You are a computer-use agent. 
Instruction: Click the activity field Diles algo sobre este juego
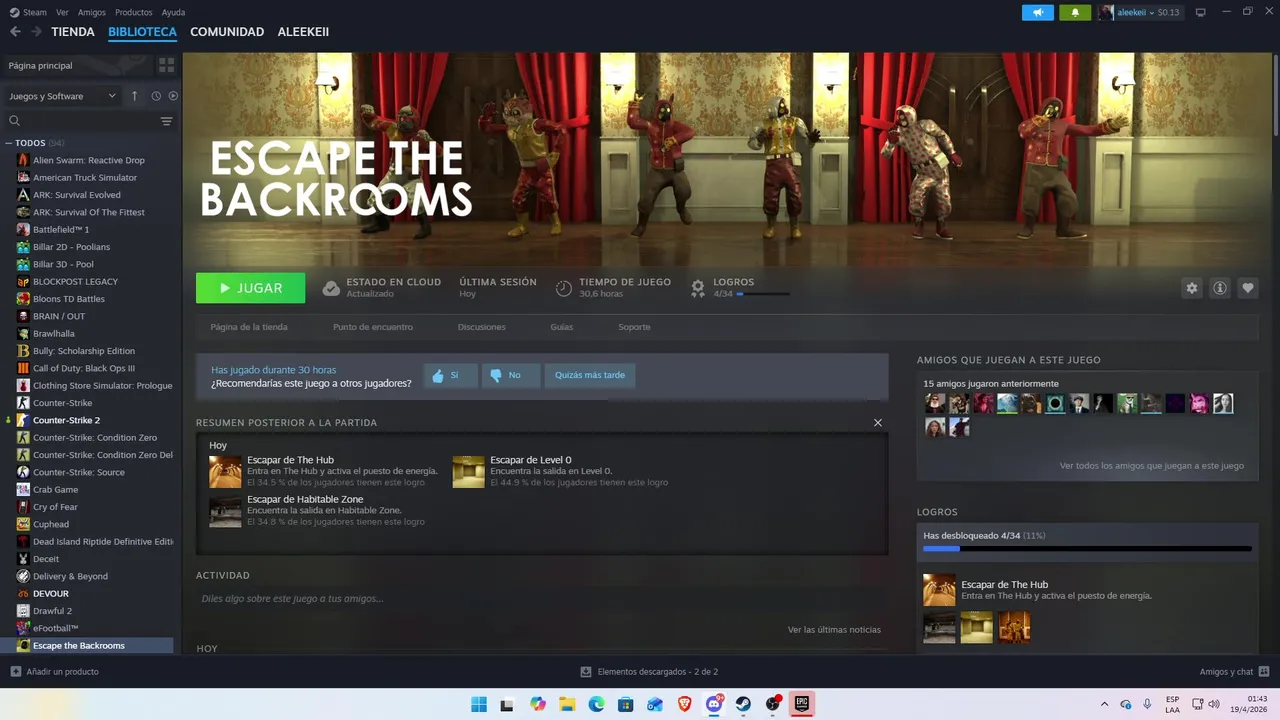tap(541, 598)
